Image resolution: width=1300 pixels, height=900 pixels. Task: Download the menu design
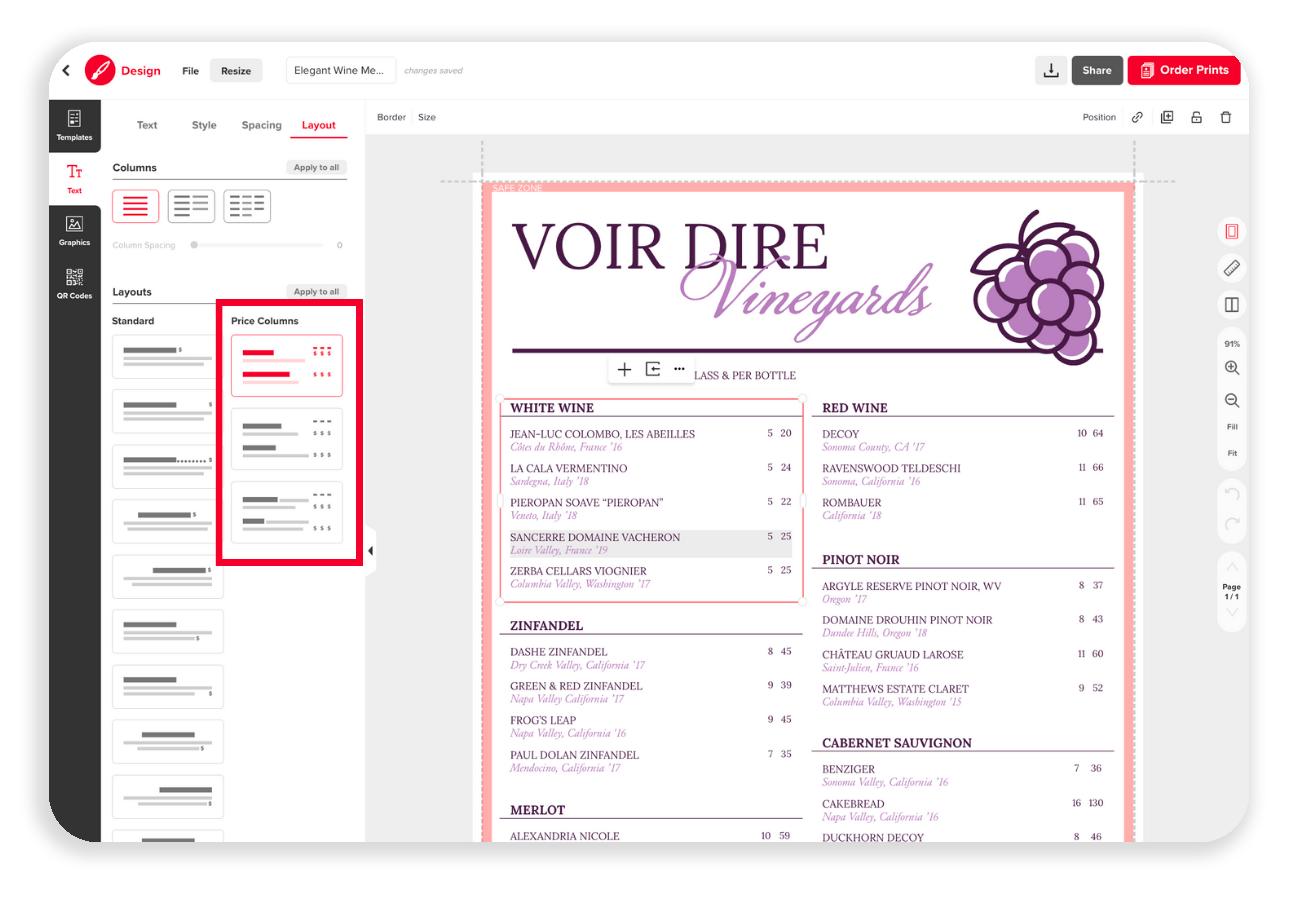1050,70
